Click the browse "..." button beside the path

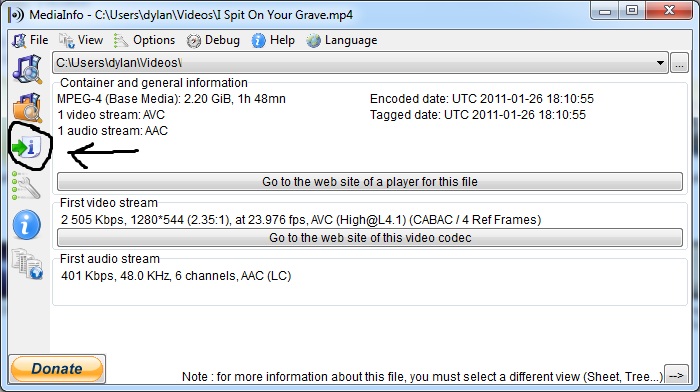(x=679, y=63)
